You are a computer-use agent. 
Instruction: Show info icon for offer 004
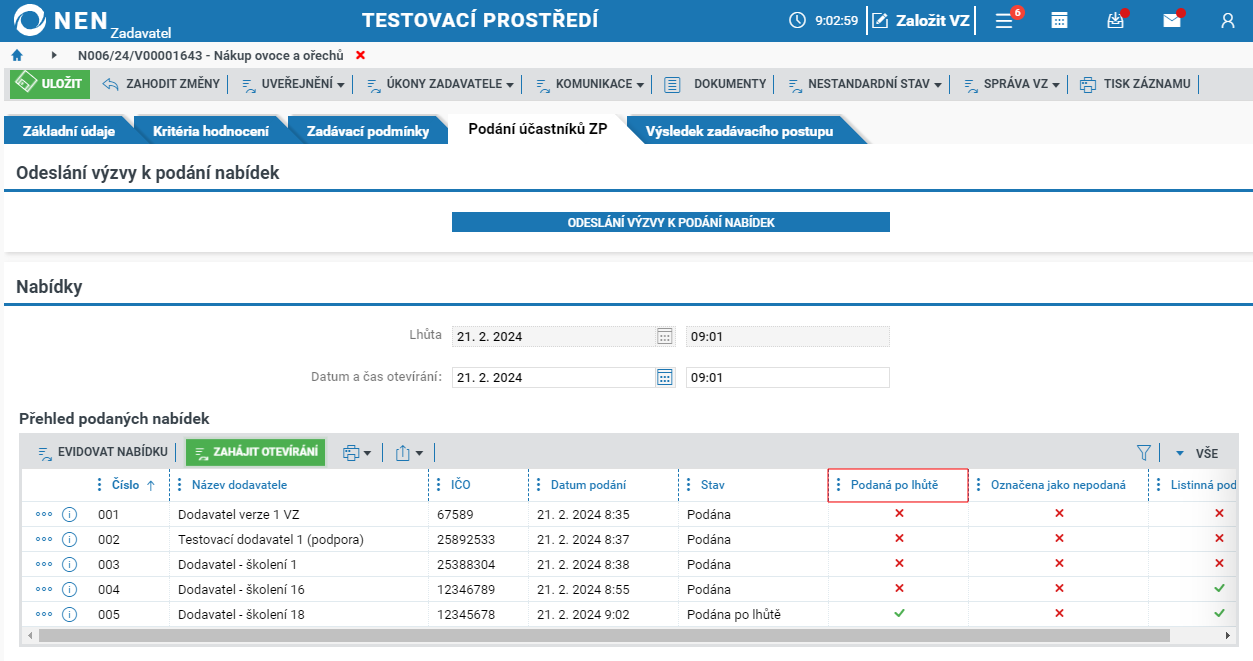70,589
